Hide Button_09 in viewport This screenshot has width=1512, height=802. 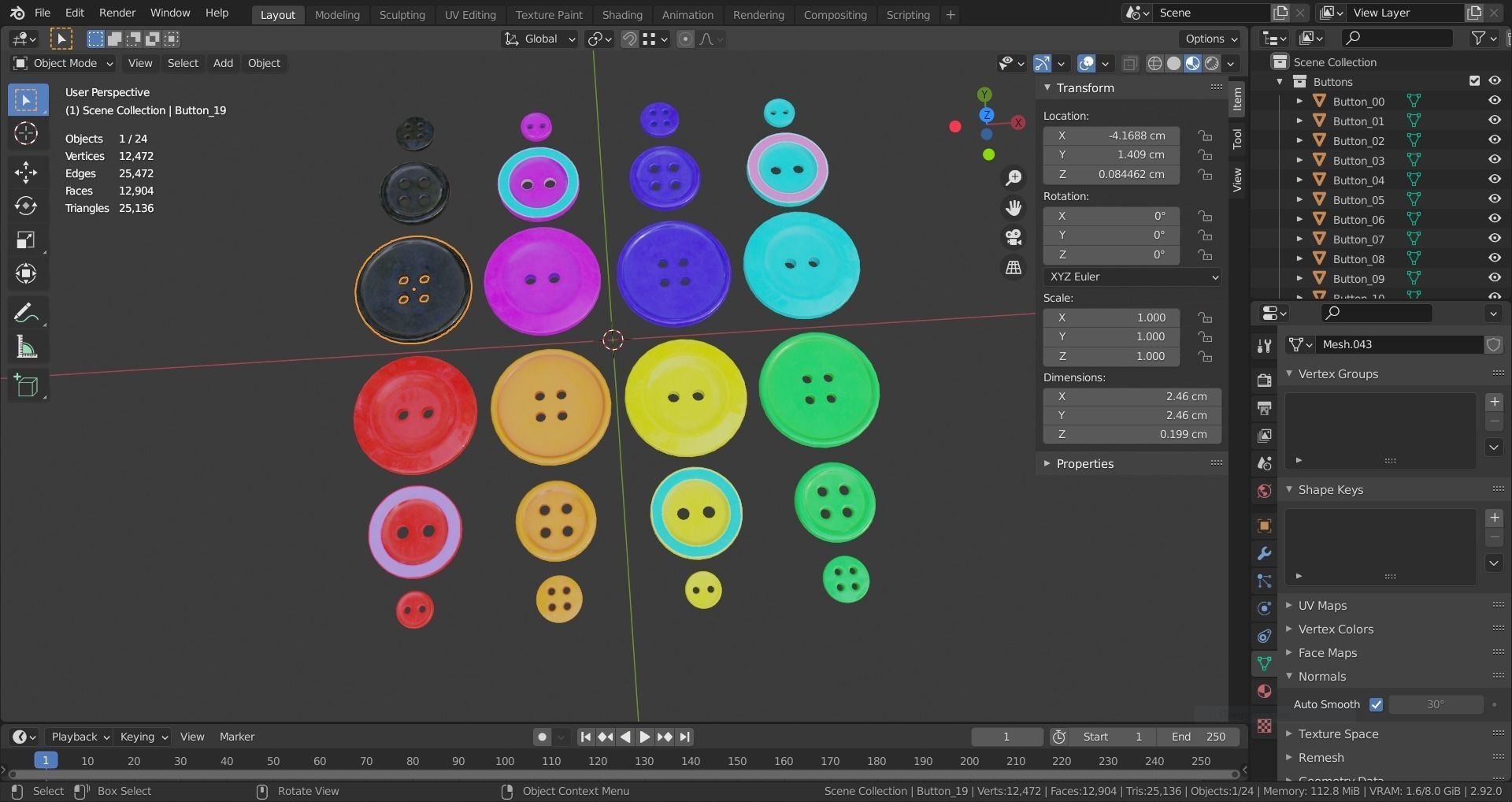point(1494,278)
